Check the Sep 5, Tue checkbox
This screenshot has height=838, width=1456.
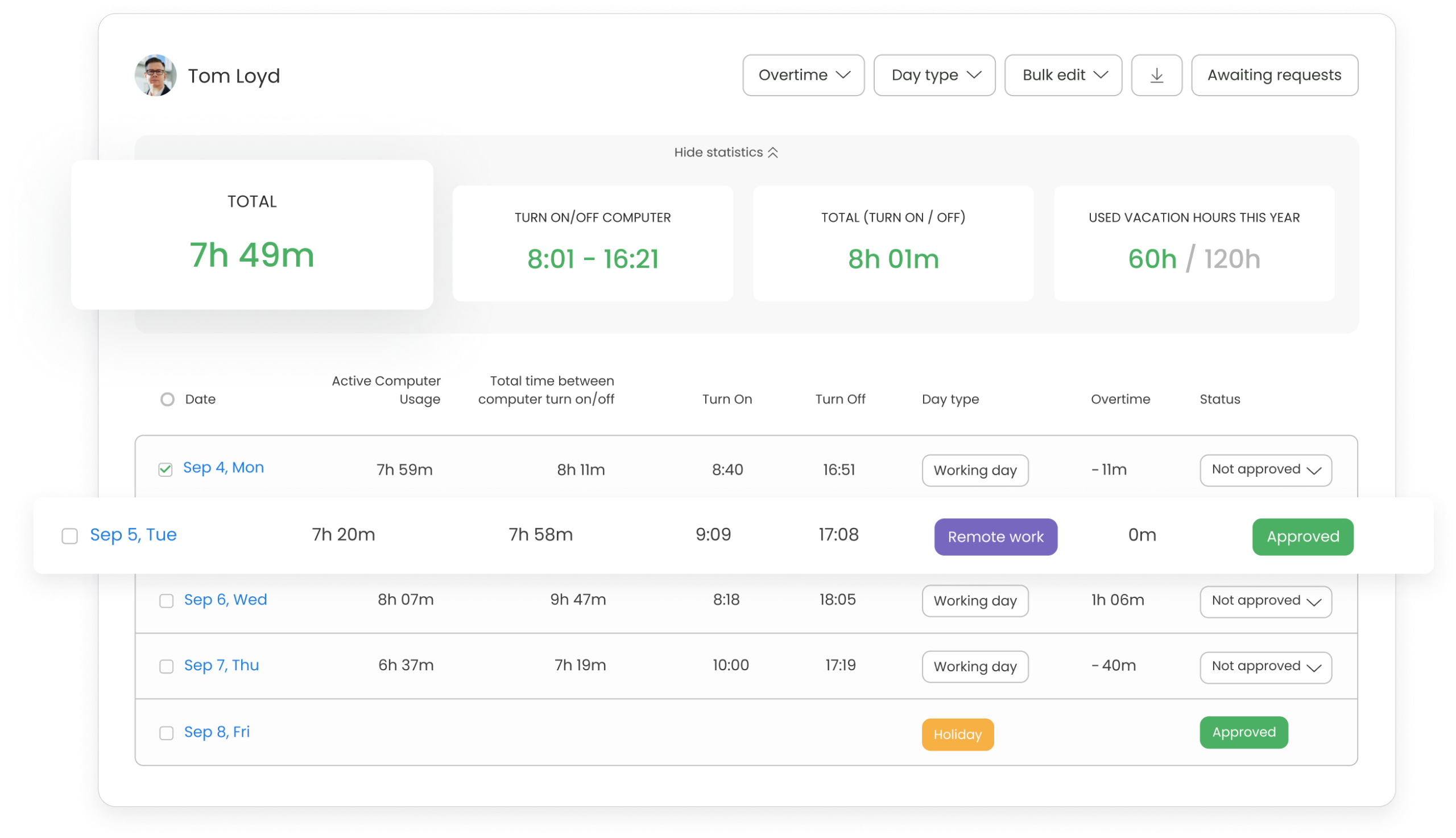(x=69, y=536)
